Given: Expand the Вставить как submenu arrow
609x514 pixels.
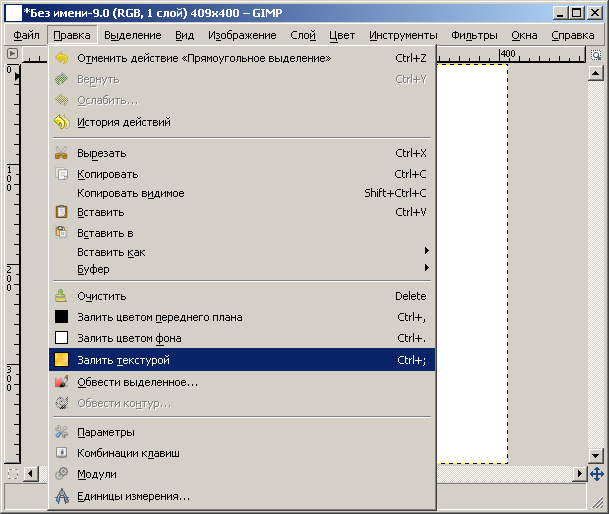Looking at the screenshot, I should coord(426,251).
